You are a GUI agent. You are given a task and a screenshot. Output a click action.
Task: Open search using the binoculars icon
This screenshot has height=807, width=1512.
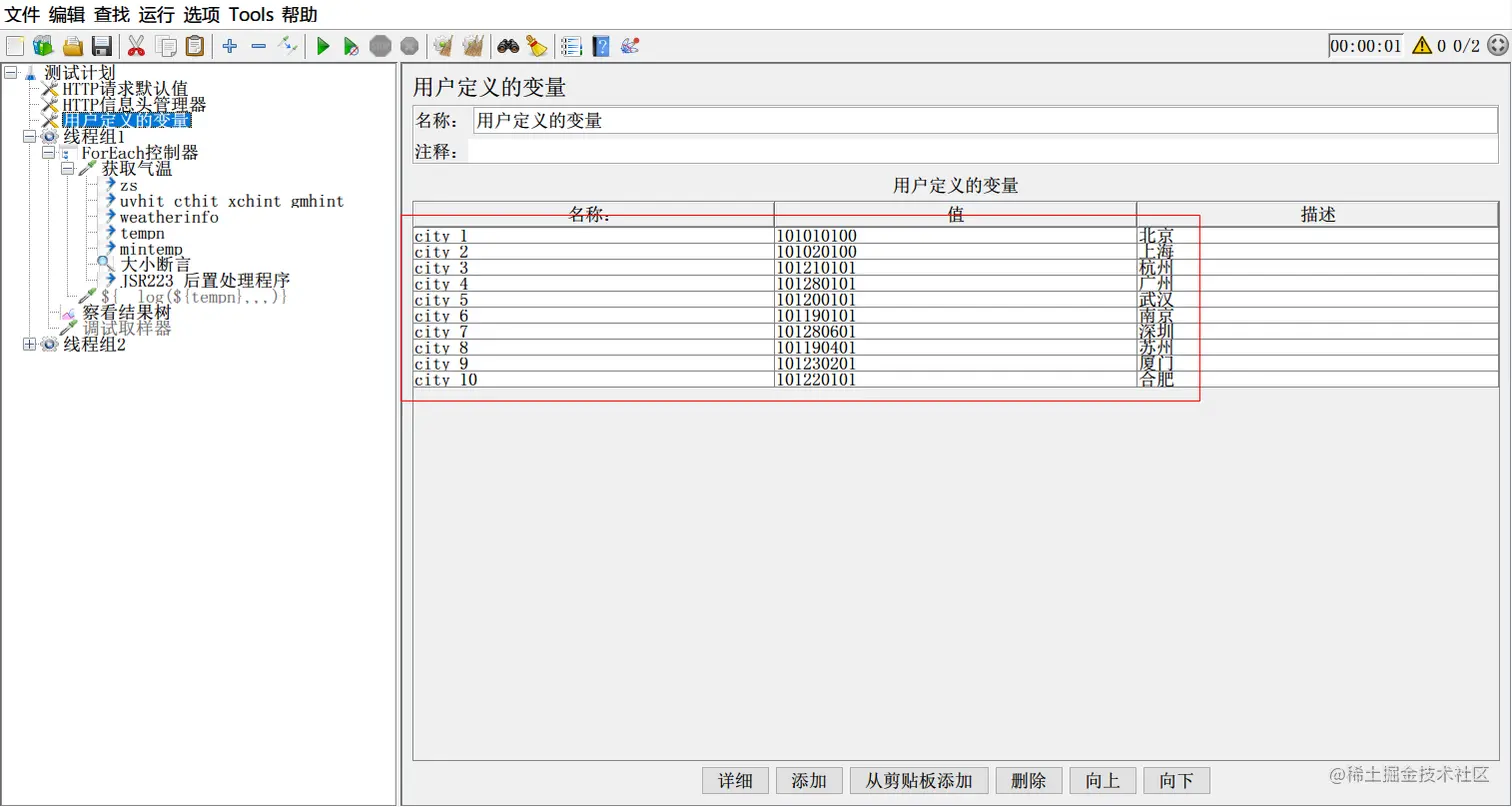click(x=509, y=45)
